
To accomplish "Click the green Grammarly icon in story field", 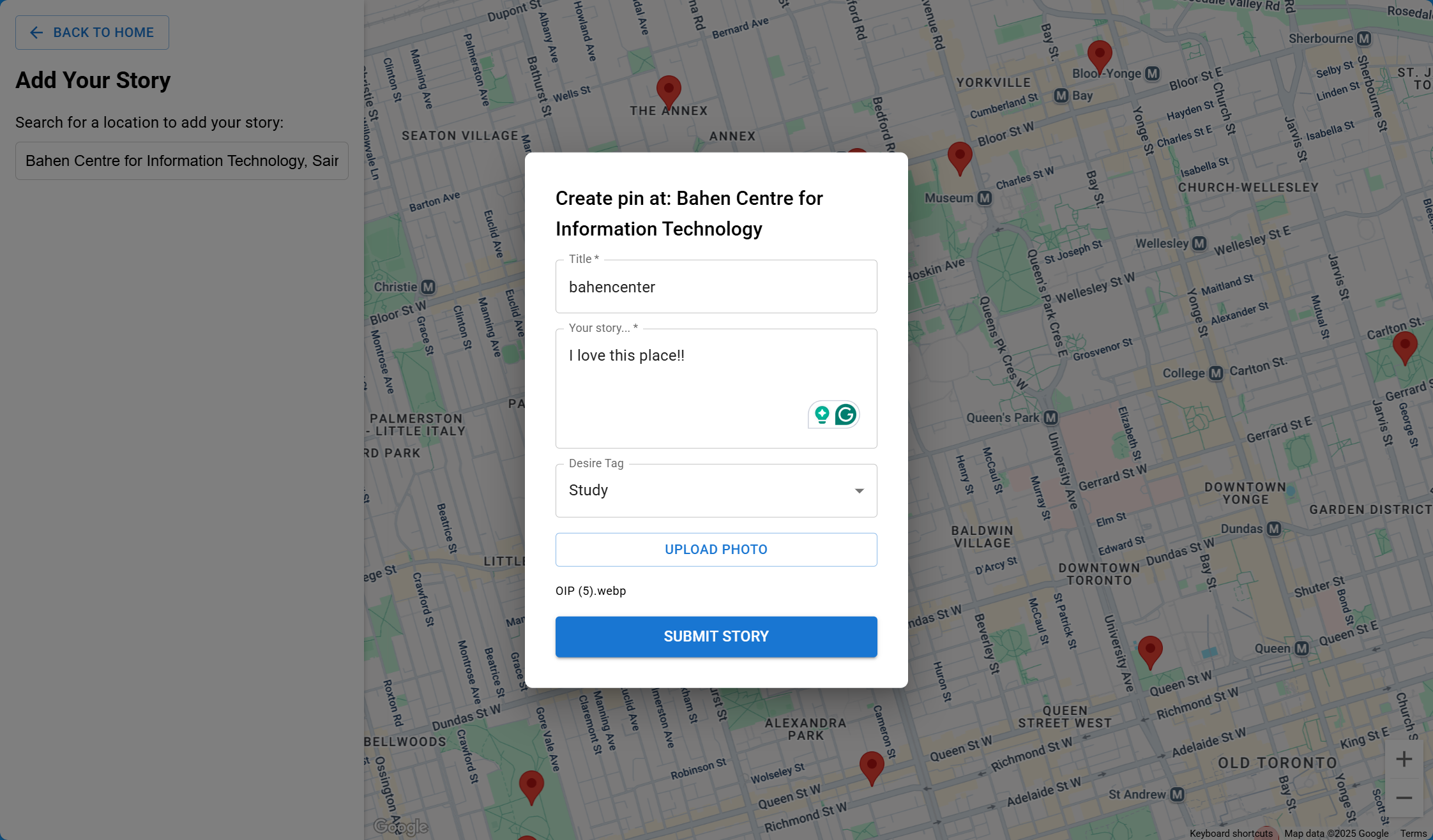I will [845, 415].
